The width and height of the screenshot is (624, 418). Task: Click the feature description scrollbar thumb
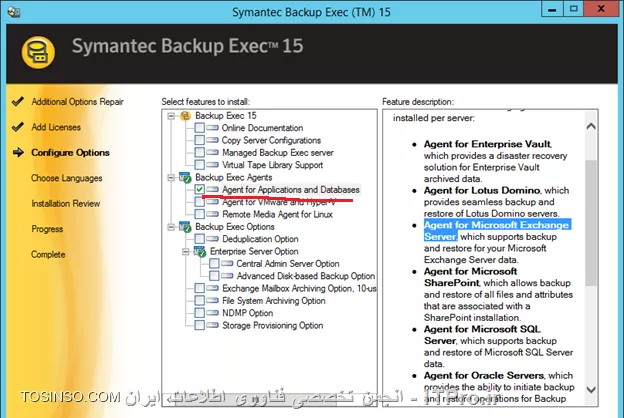pos(591,223)
